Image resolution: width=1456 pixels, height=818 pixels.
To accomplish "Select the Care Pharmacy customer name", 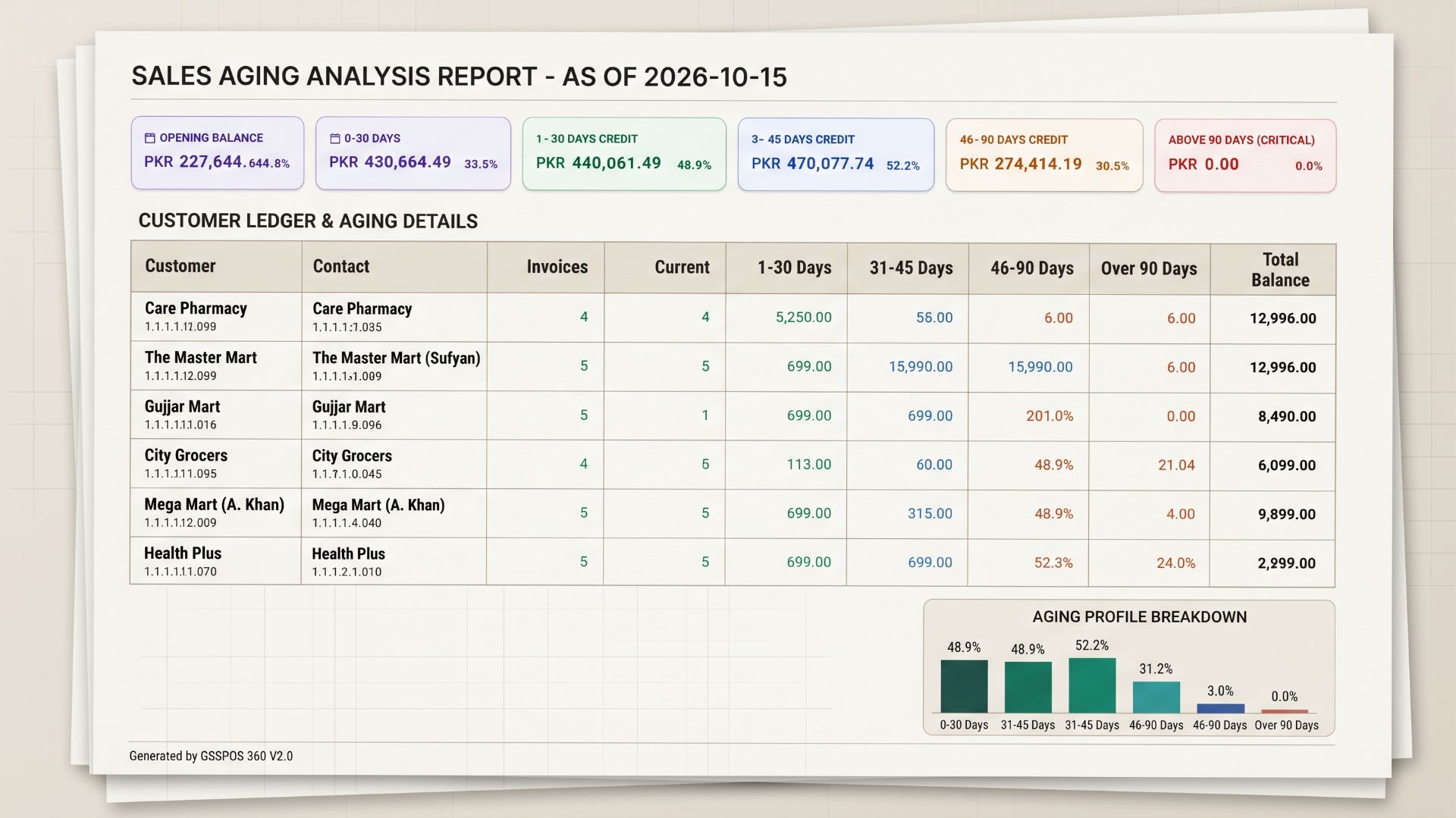I will coord(196,308).
